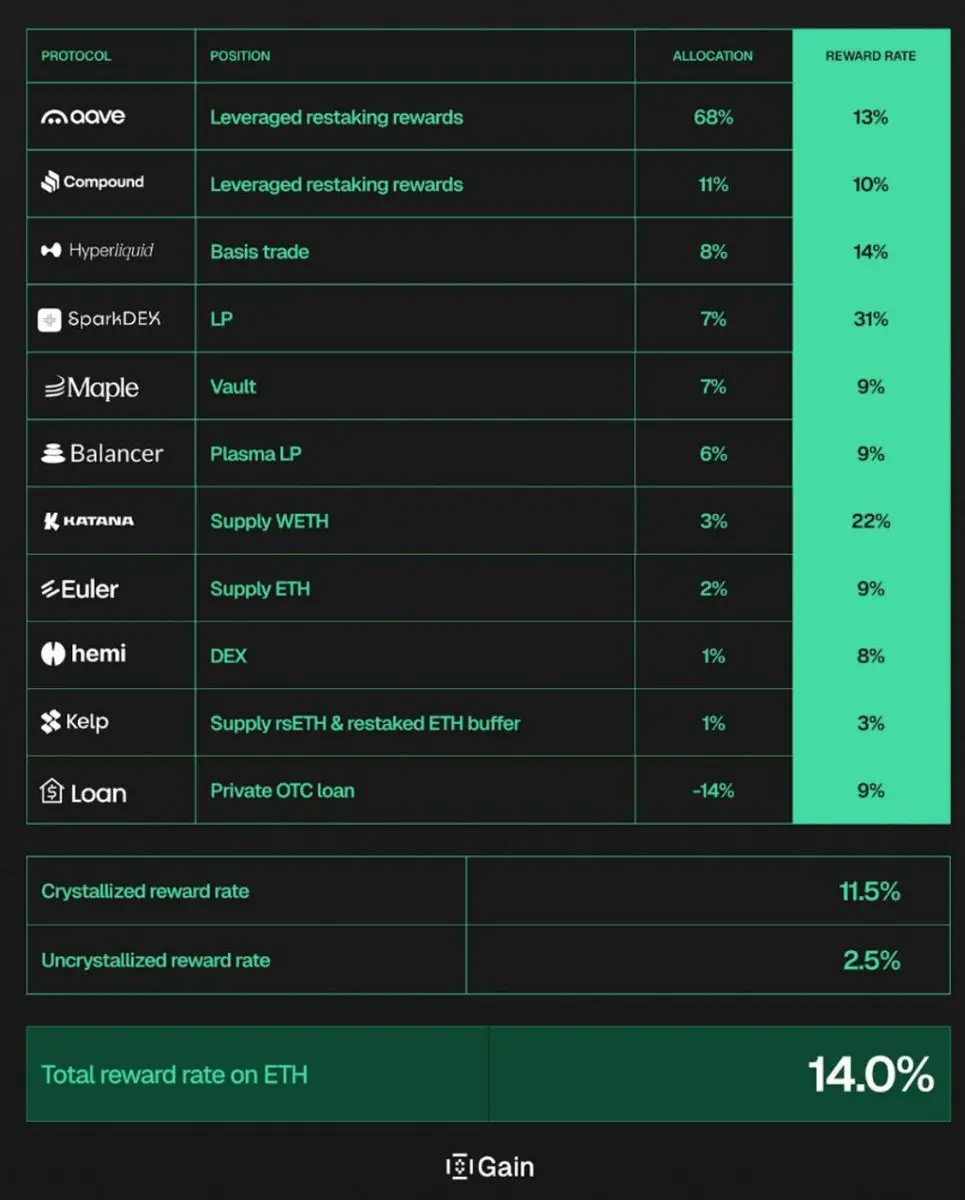Viewport: 965px width, 1200px height.
Task: Click the Supply WETH position text
Action: pyautogui.click(x=269, y=521)
